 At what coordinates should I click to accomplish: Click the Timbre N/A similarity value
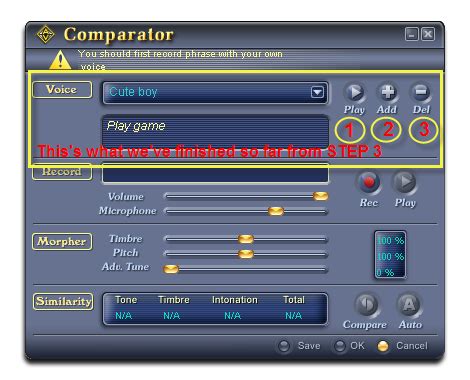171,315
